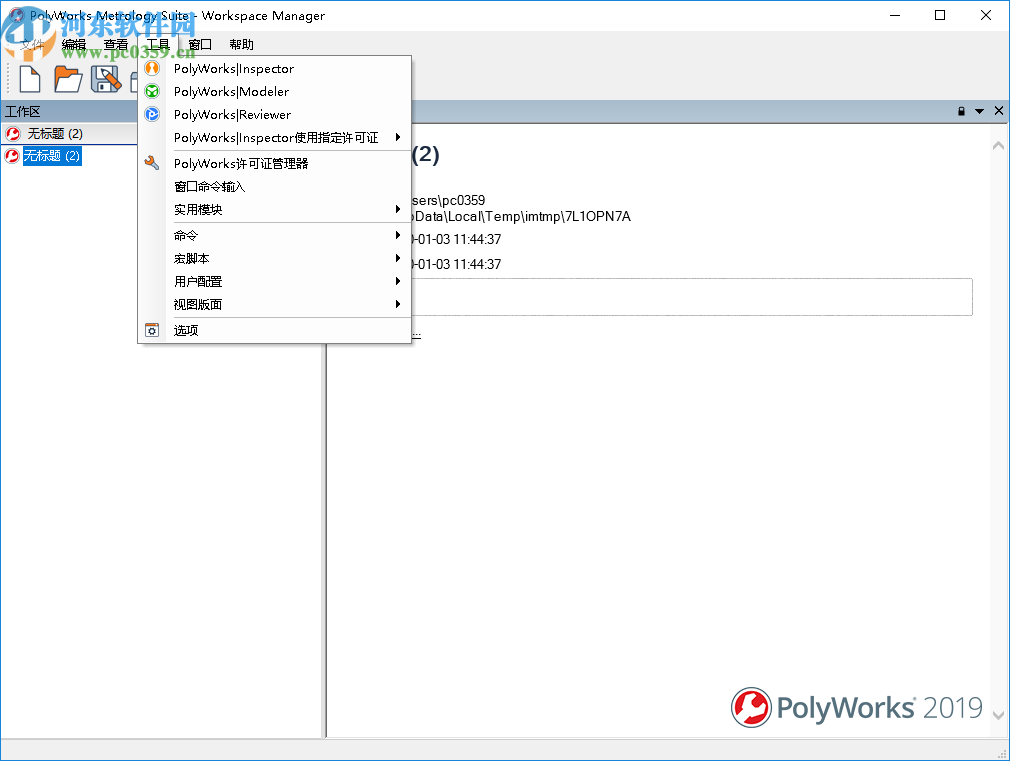
Task: Open the 查看 menu
Action: (115, 44)
